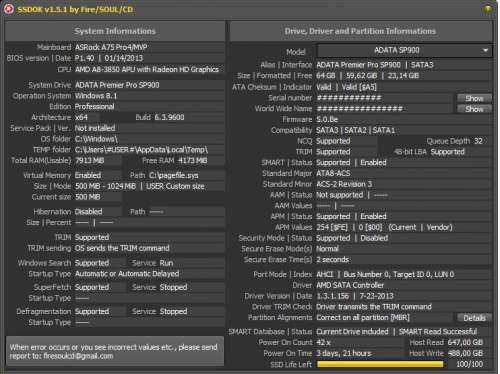Click formatted size 59,62 GB
Image resolution: width=500 pixels, height=374 pixels.
click(361, 76)
